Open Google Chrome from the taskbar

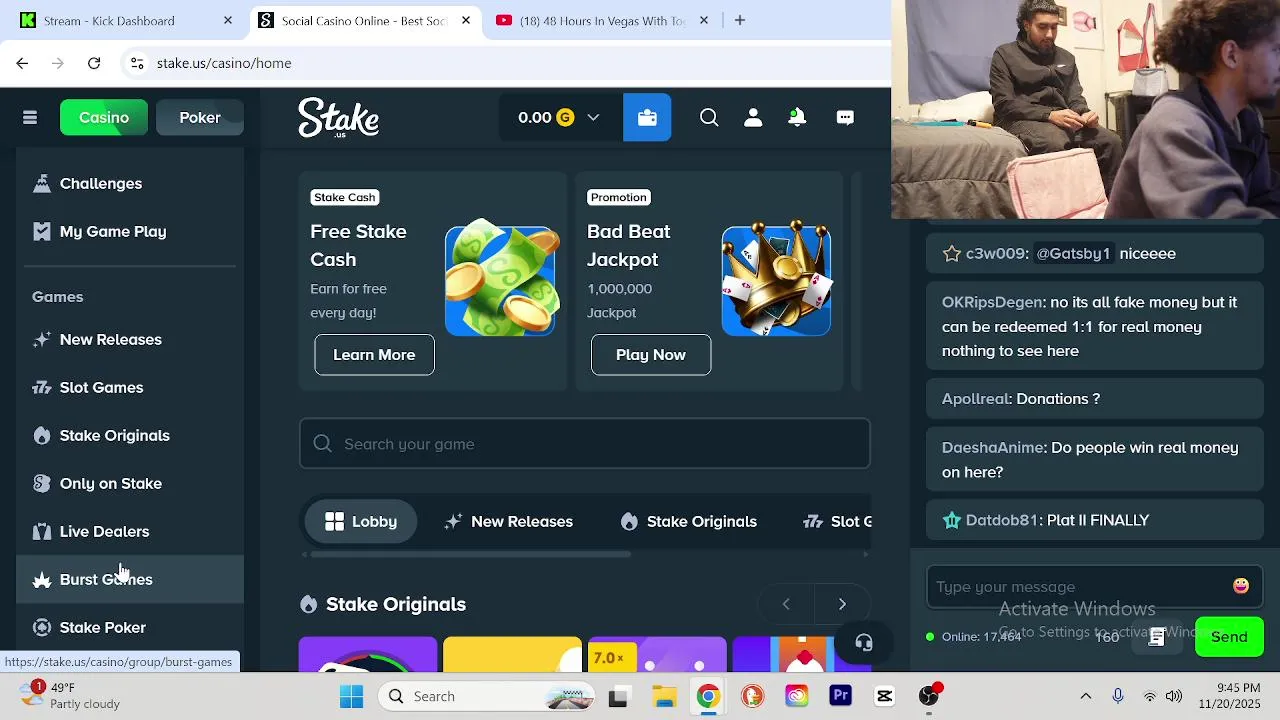pyautogui.click(x=708, y=696)
